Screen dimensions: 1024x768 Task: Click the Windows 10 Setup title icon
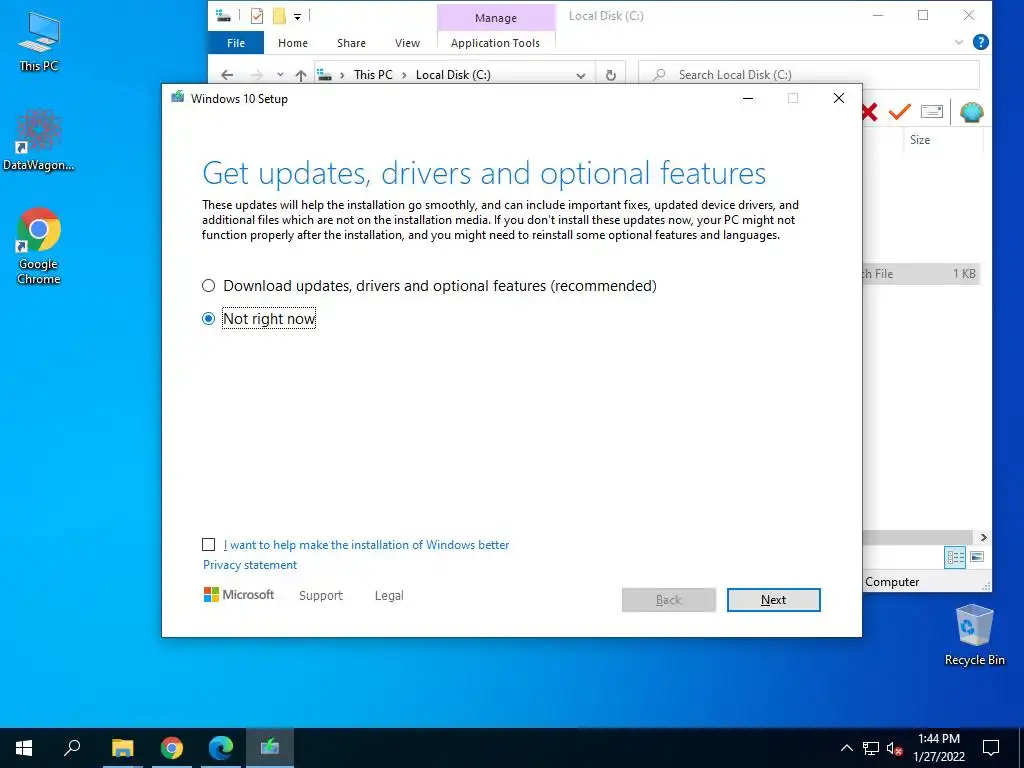177,98
